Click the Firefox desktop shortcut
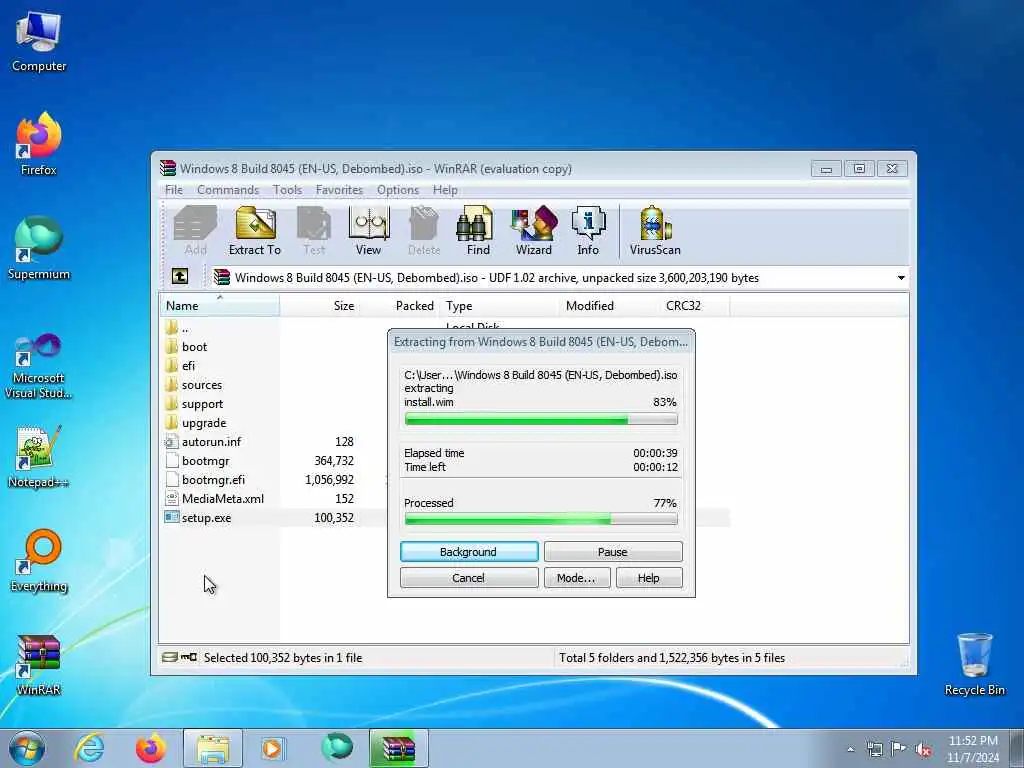The width and height of the screenshot is (1024, 768). coord(39,144)
